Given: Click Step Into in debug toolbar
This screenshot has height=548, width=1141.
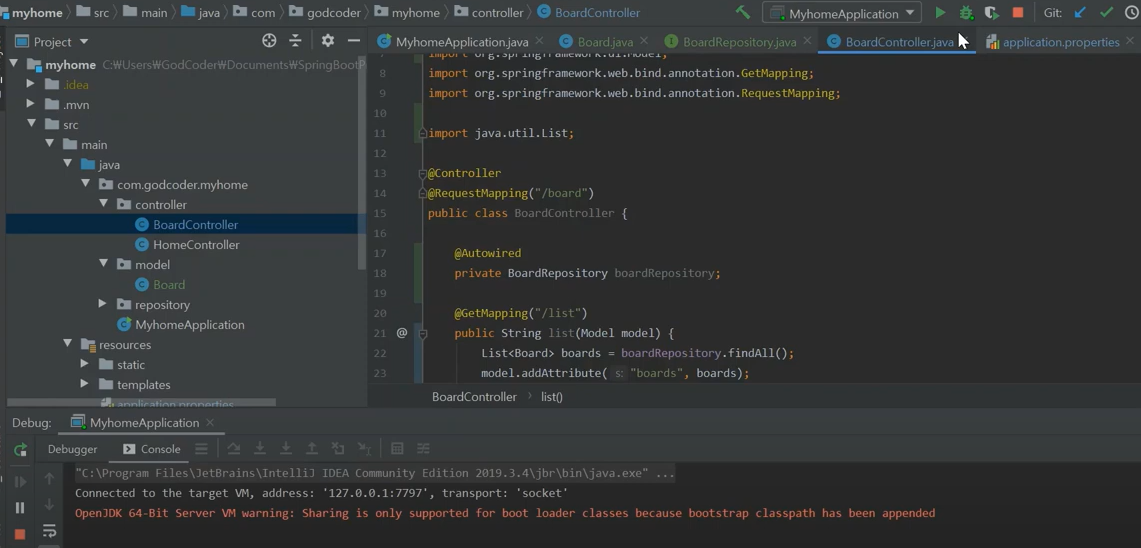Looking at the screenshot, I should click(x=260, y=448).
